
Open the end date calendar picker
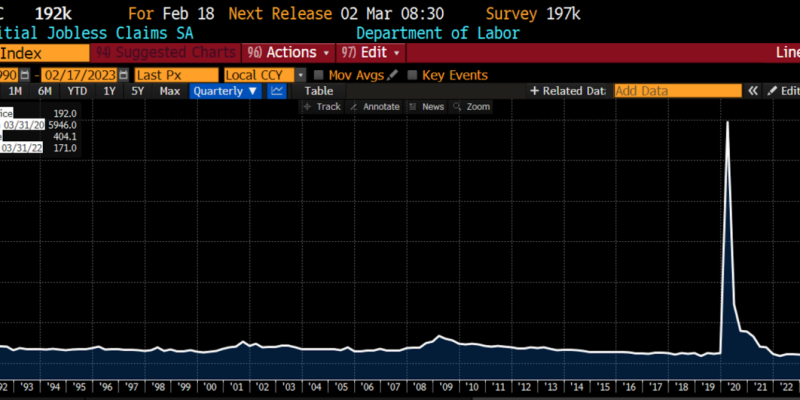pyautogui.click(x=124, y=75)
